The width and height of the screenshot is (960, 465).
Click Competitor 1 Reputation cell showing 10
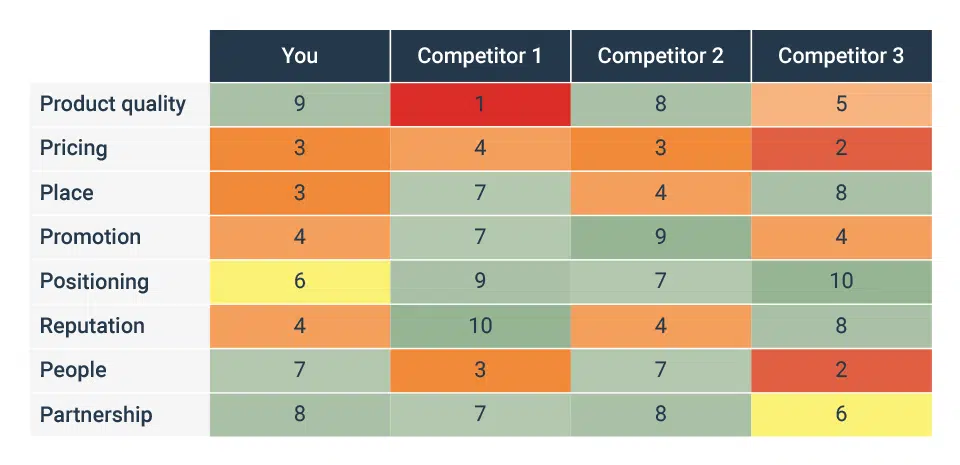click(480, 326)
